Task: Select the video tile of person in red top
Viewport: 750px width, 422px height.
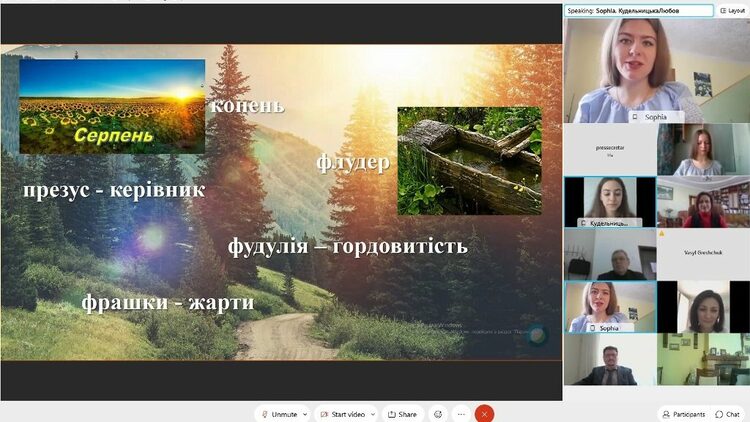Action: click(x=703, y=201)
